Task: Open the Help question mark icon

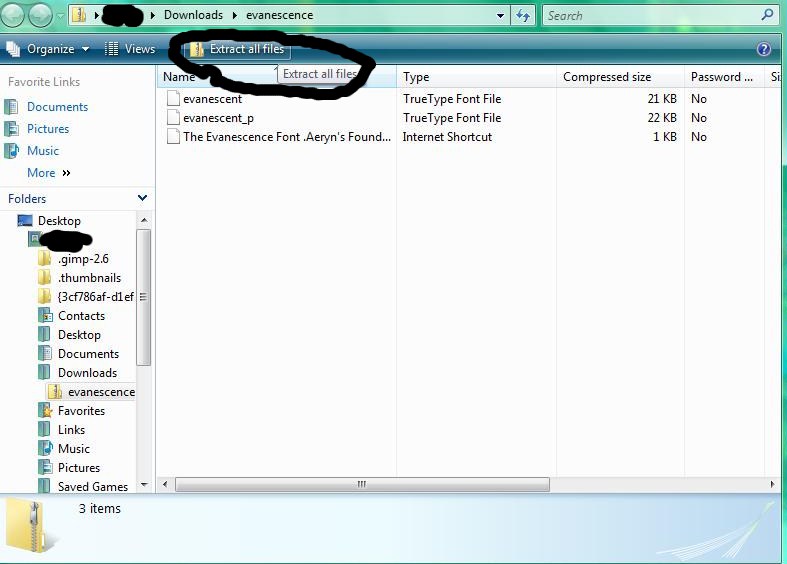Action: pos(764,49)
